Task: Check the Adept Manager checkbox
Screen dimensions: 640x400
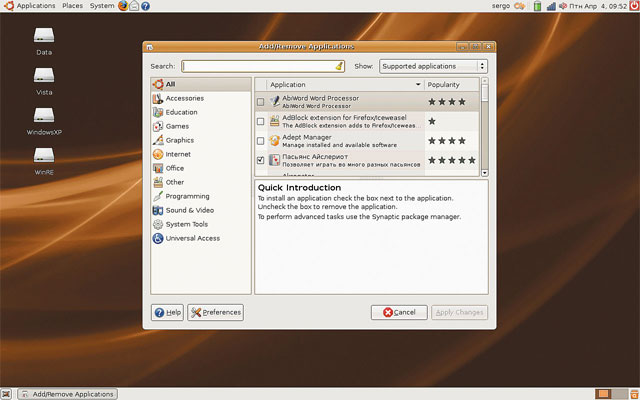Action: (x=260, y=141)
